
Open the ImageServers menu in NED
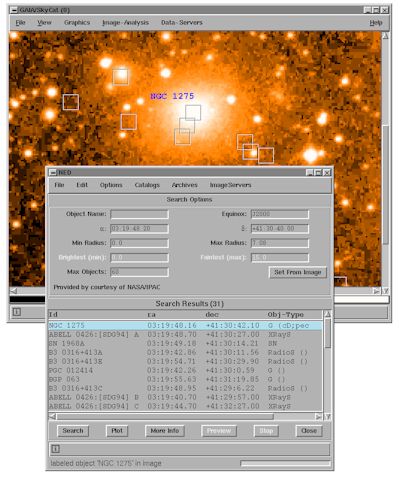click(x=230, y=185)
